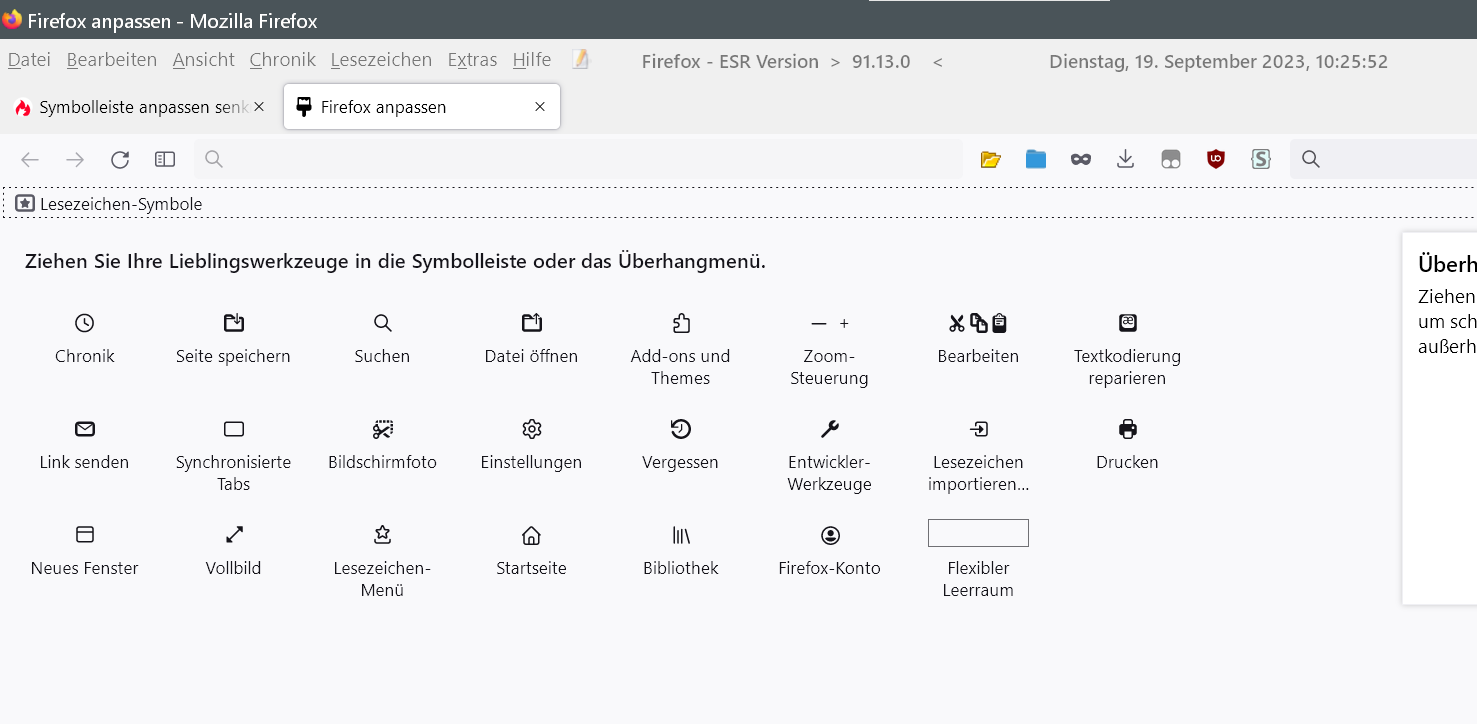Select the Bildschirmfoto scissors icon
Image resolution: width=1477 pixels, height=724 pixels.
[x=382, y=429]
